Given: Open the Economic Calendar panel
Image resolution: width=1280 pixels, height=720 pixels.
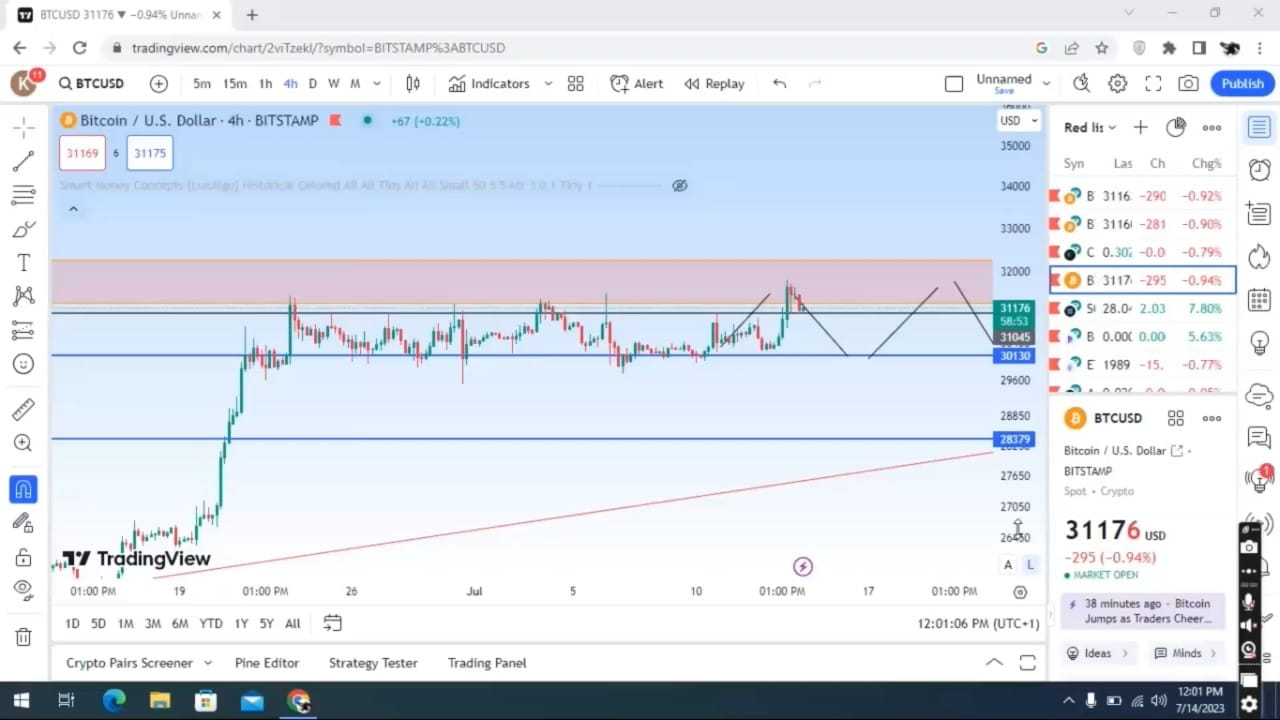Looking at the screenshot, I should coord(1259,299).
